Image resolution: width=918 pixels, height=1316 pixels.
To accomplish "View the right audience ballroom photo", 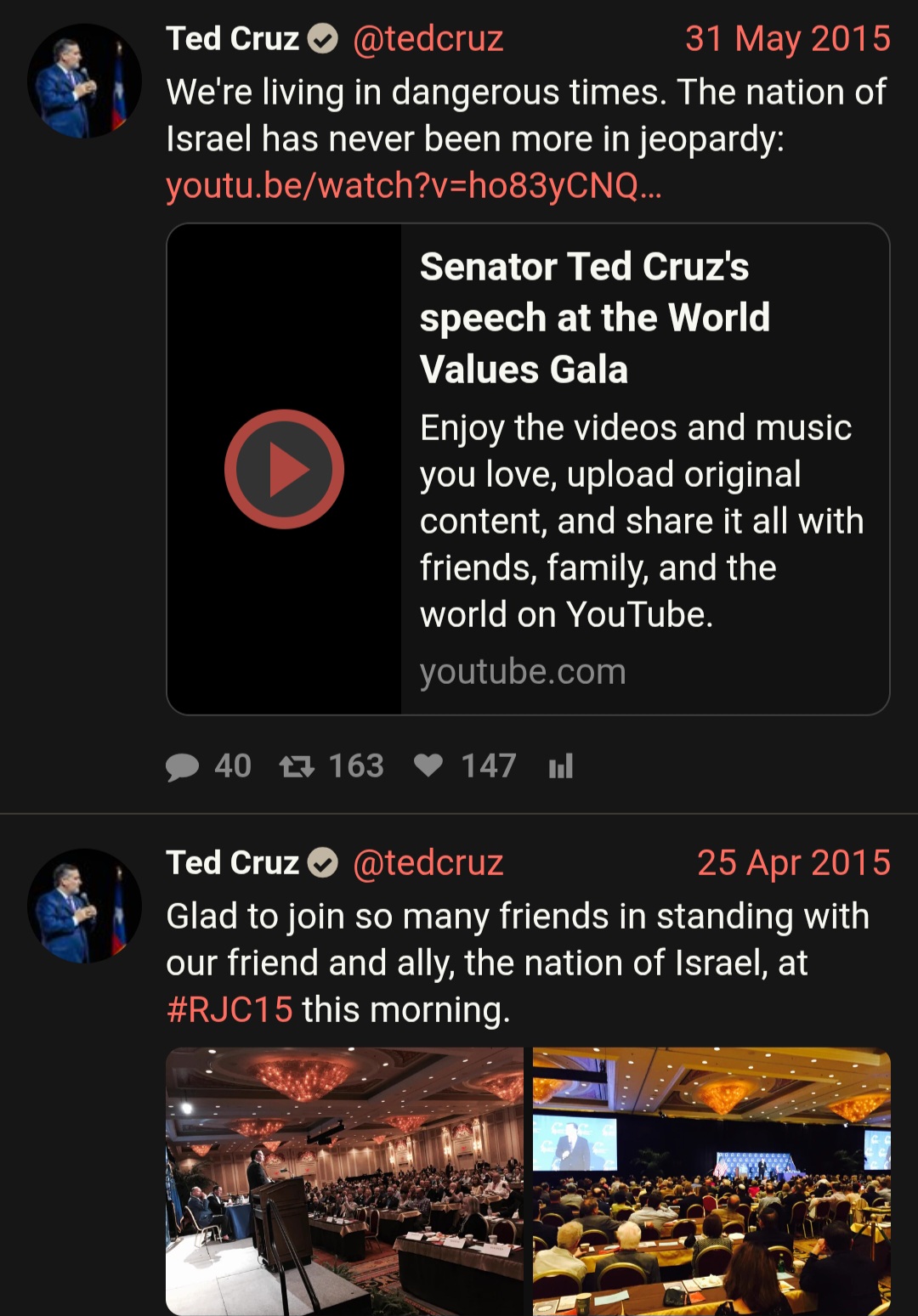I will click(711, 1182).
